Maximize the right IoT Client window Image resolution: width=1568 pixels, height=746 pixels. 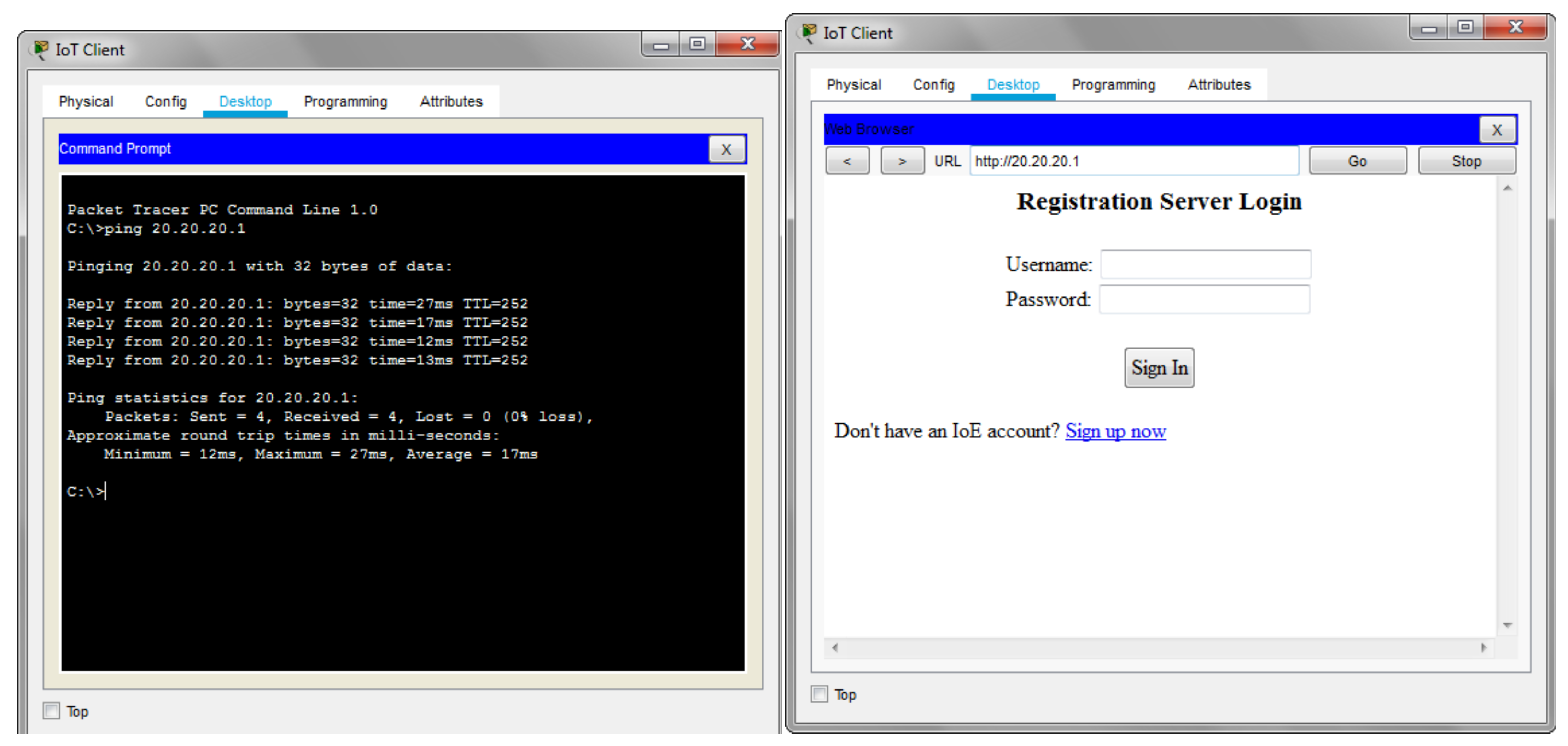(x=1465, y=27)
